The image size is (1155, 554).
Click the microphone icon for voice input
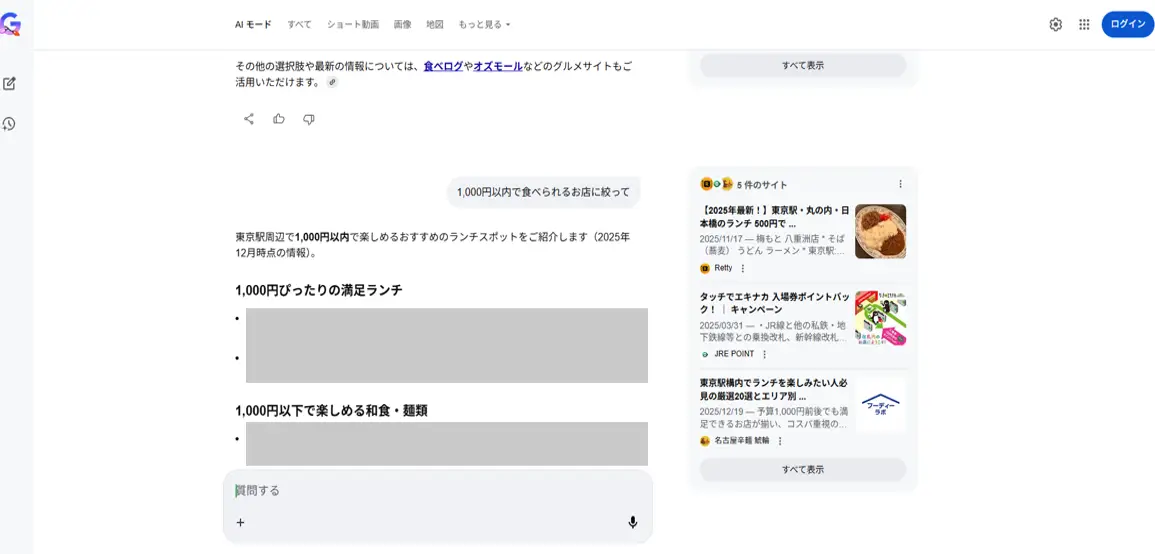(632, 522)
